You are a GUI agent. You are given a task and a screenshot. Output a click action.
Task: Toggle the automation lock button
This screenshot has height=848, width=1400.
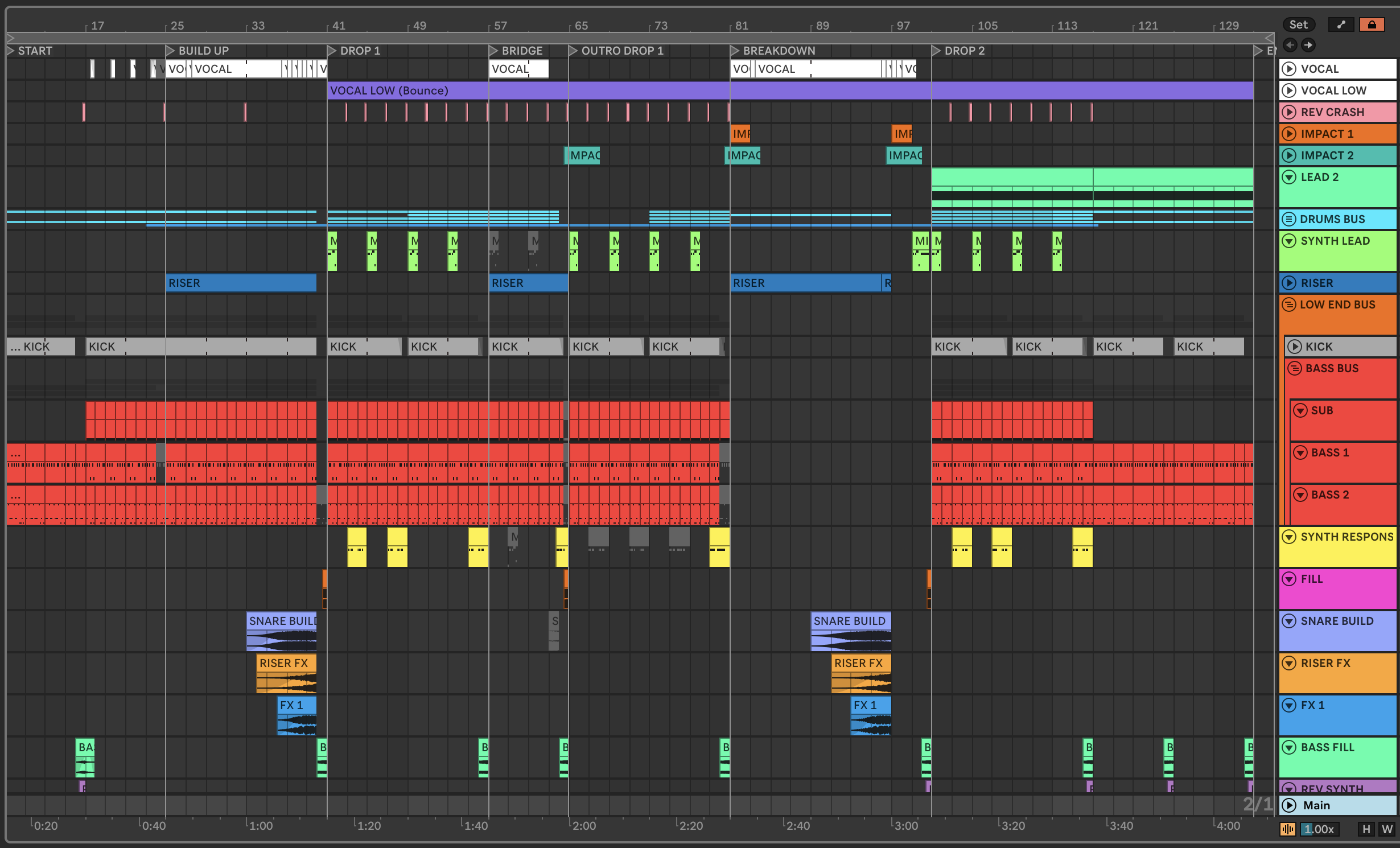[x=1372, y=24]
